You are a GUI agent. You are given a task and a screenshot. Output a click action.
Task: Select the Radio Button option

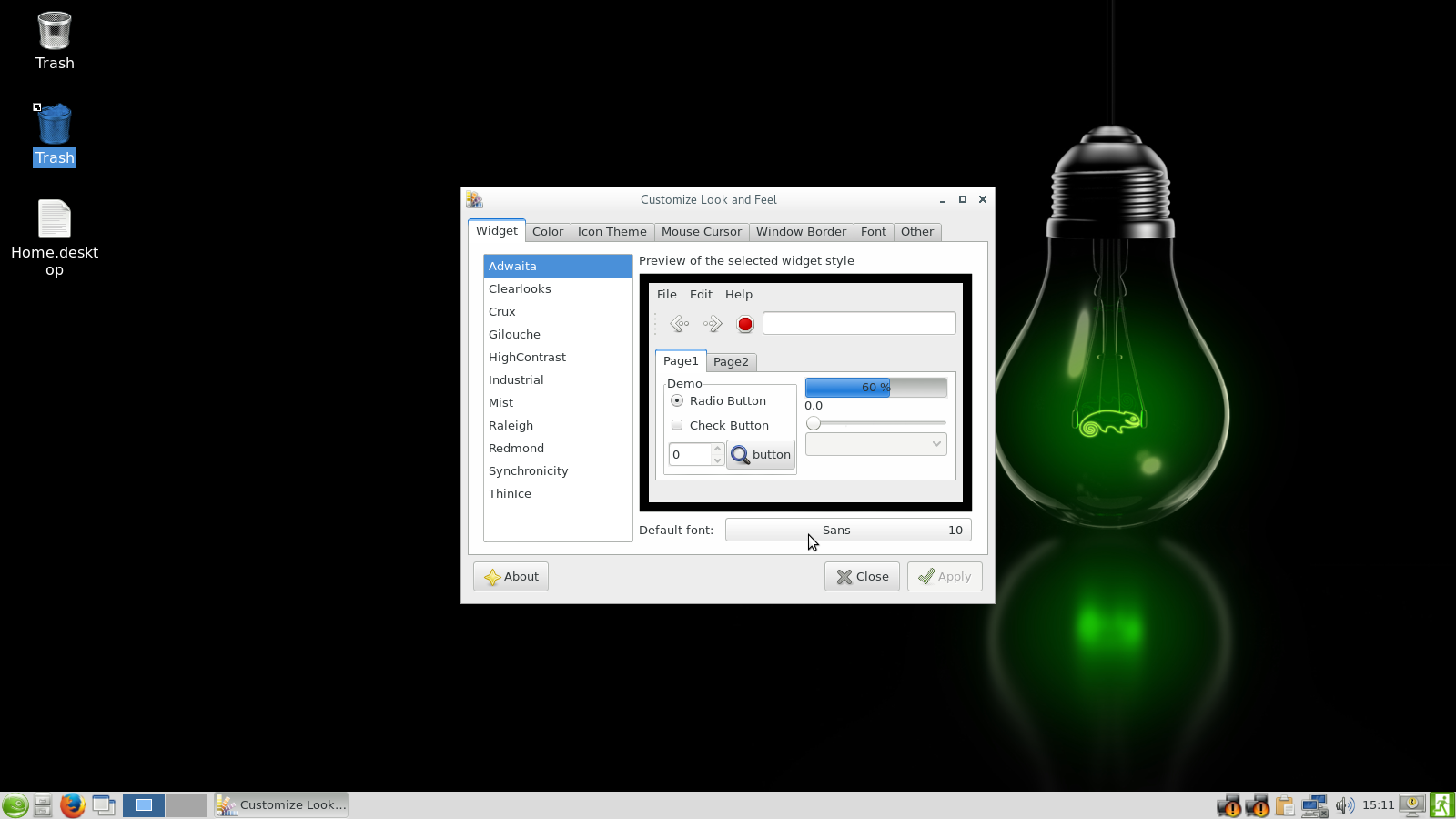click(x=677, y=401)
